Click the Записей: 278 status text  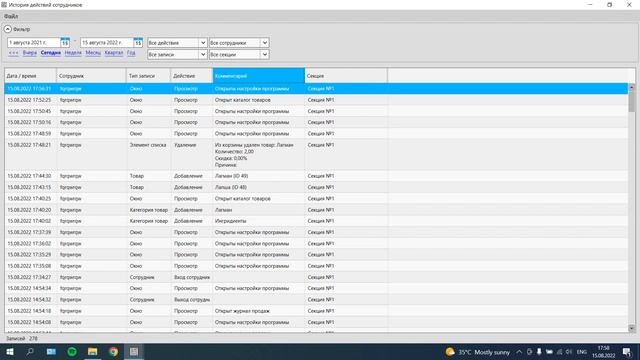click(x=22, y=338)
